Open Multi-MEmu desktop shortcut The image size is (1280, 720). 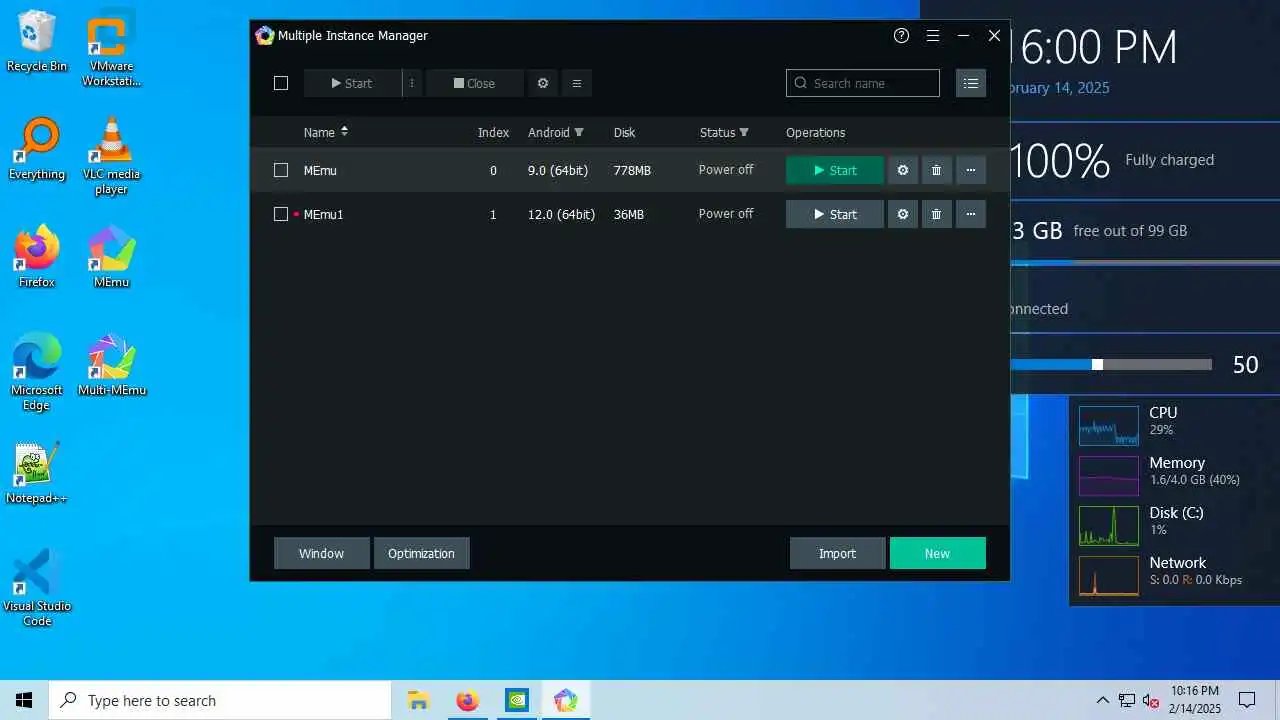coord(111,365)
